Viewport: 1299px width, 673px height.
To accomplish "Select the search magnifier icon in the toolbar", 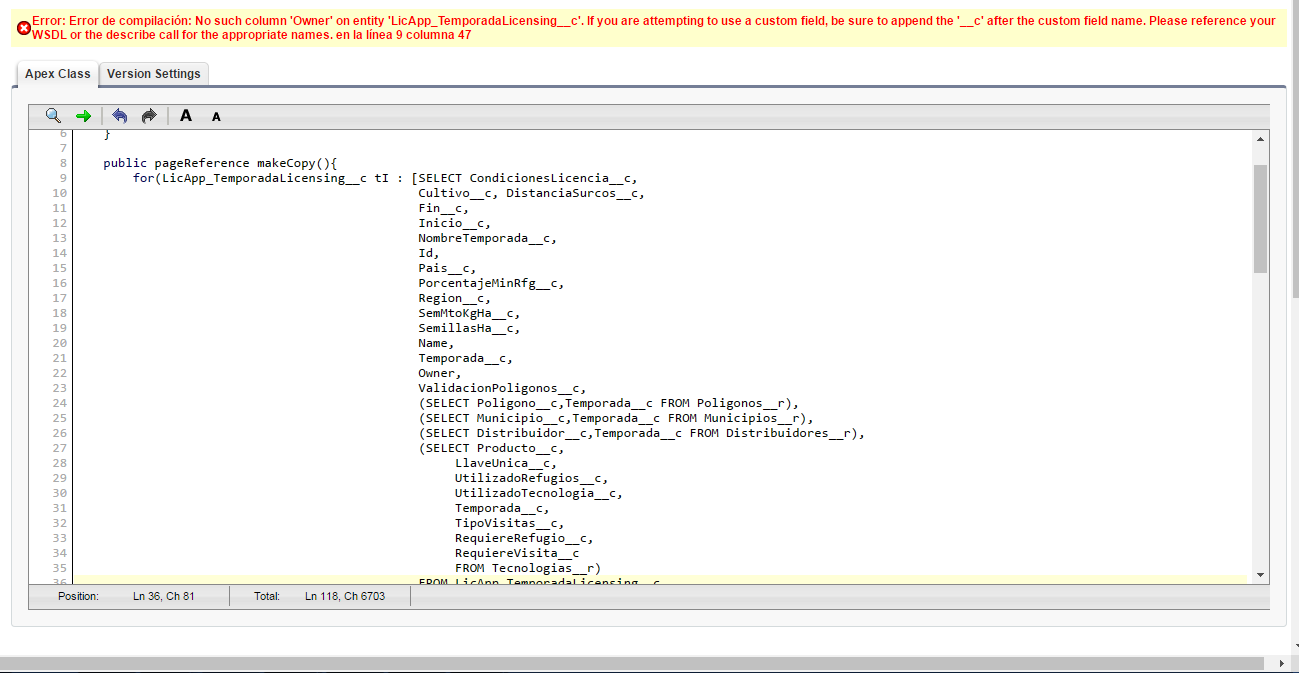I will tap(52, 115).
